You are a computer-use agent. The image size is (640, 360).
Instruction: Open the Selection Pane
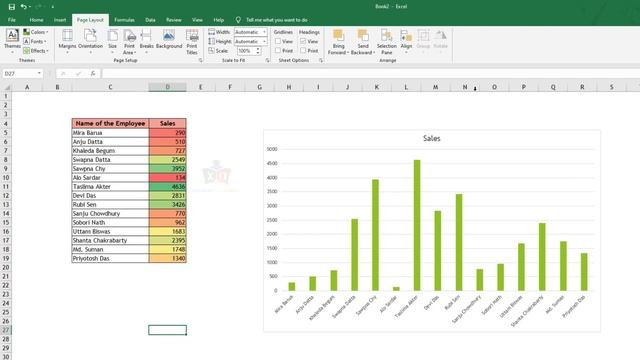[x=387, y=42]
